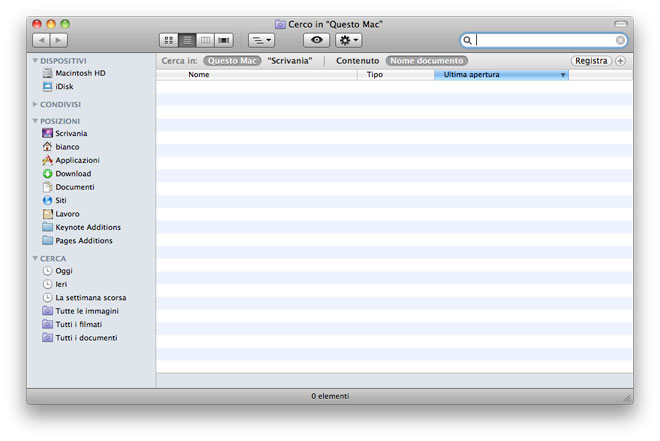The width and height of the screenshot is (660, 441).
Task: Open iDisk from the sidebar
Action: tap(64, 87)
